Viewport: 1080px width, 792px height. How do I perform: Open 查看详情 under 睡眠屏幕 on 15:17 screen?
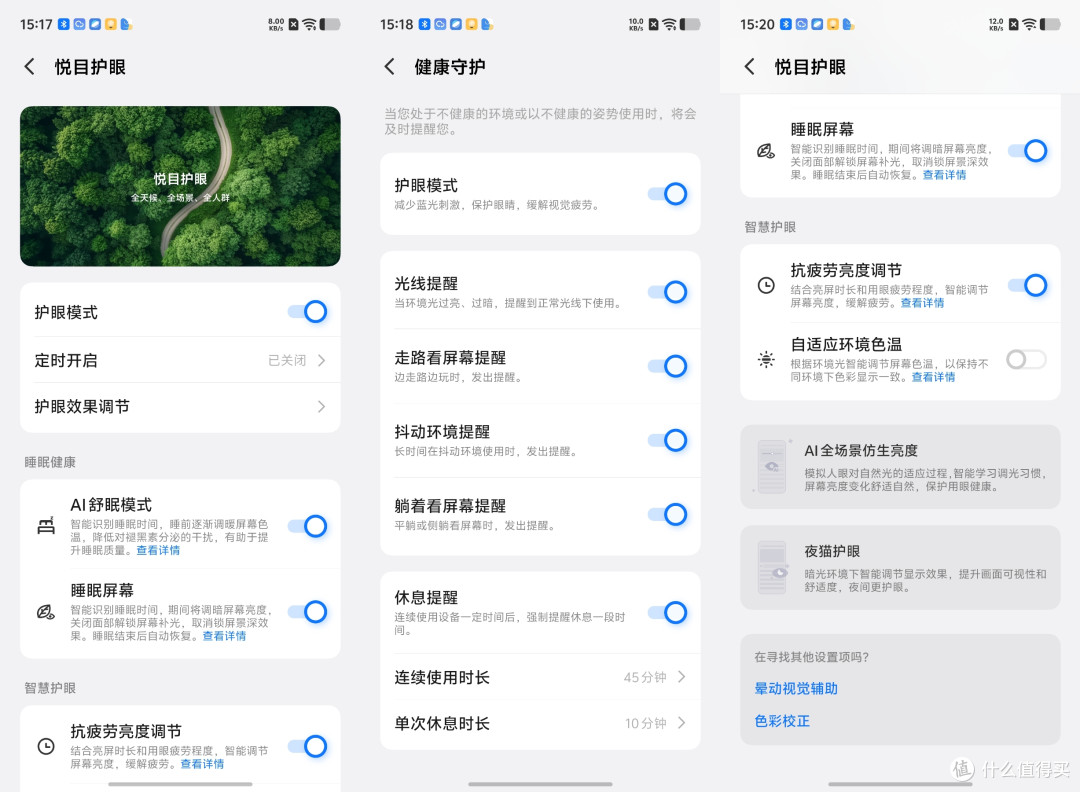pyautogui.click(x=224, y=636)
